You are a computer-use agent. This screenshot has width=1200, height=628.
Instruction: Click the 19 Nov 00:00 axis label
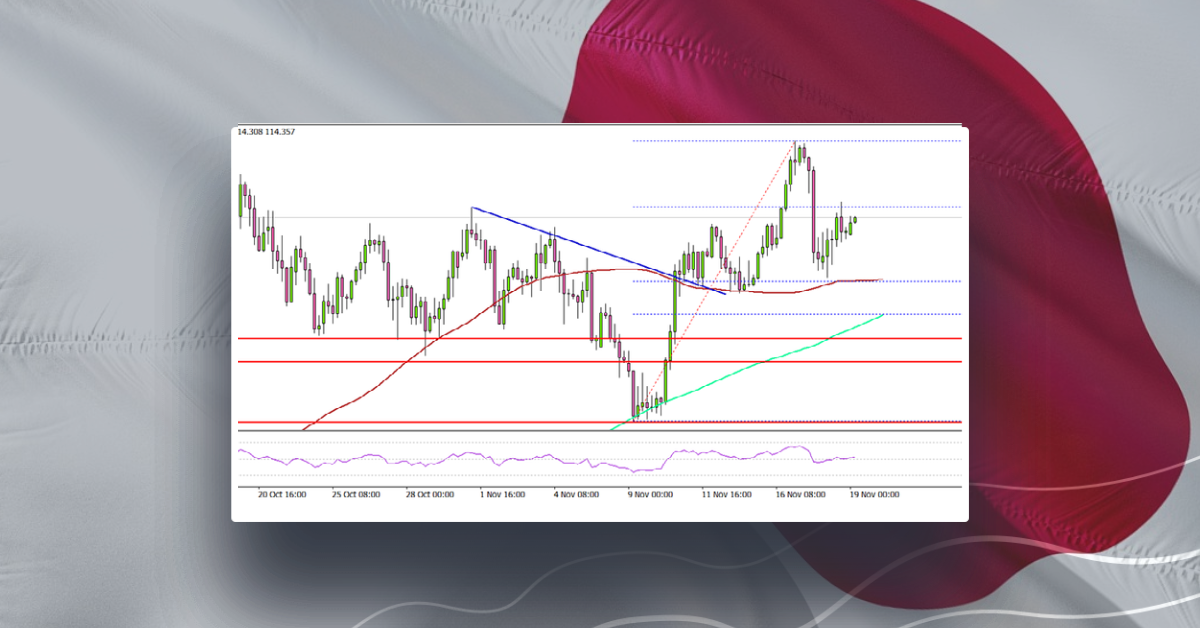point(874,493)
